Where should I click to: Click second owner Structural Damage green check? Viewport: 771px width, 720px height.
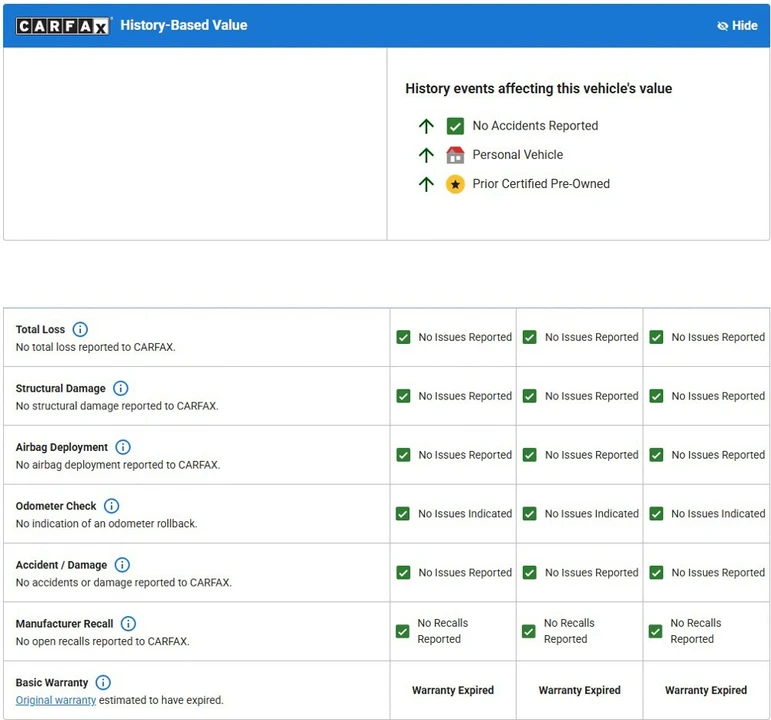[x=530, y=396]
